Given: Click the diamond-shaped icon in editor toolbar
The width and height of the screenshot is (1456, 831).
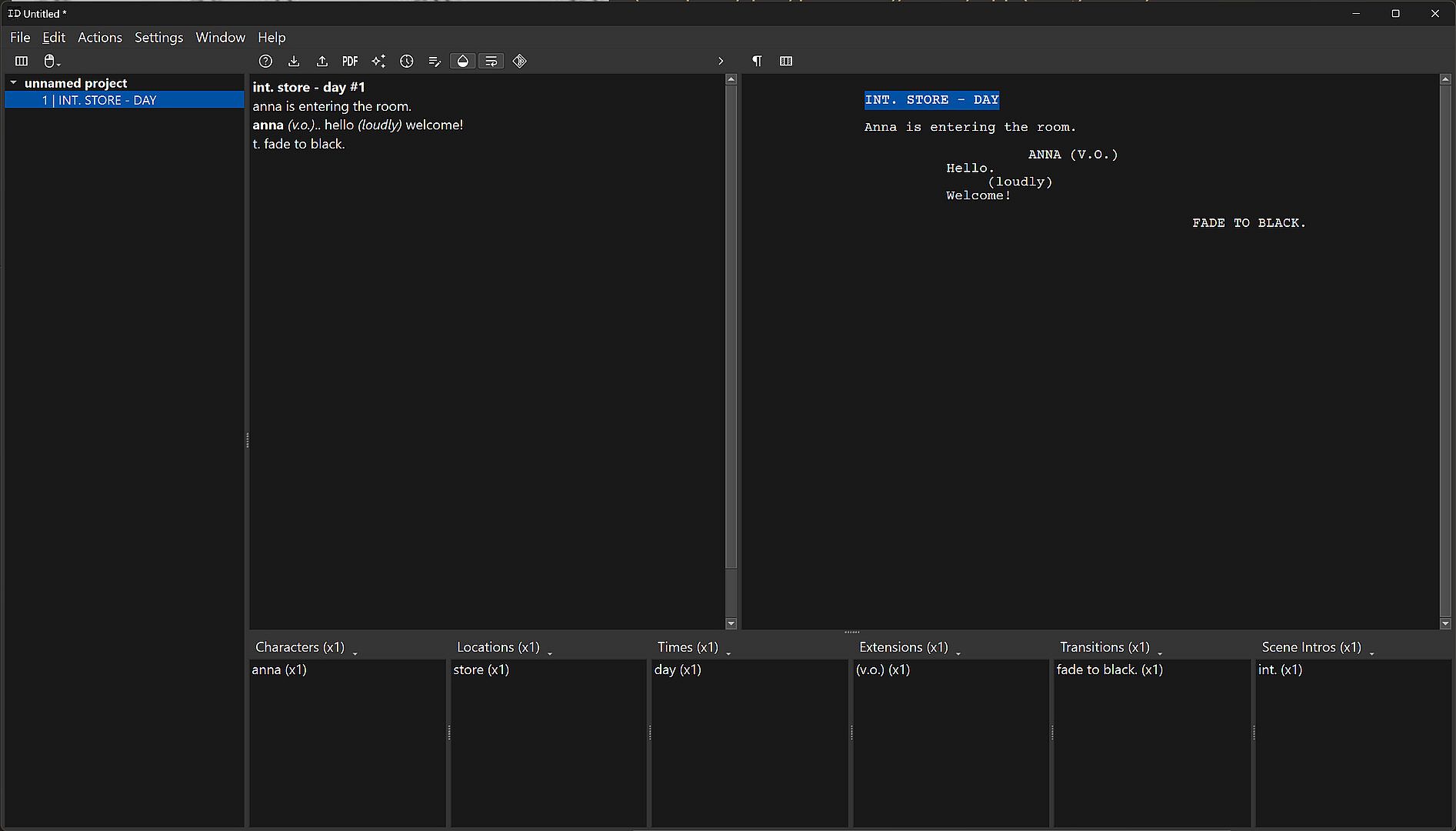Looking at the screenshot, I should click(x=520, y=62).
